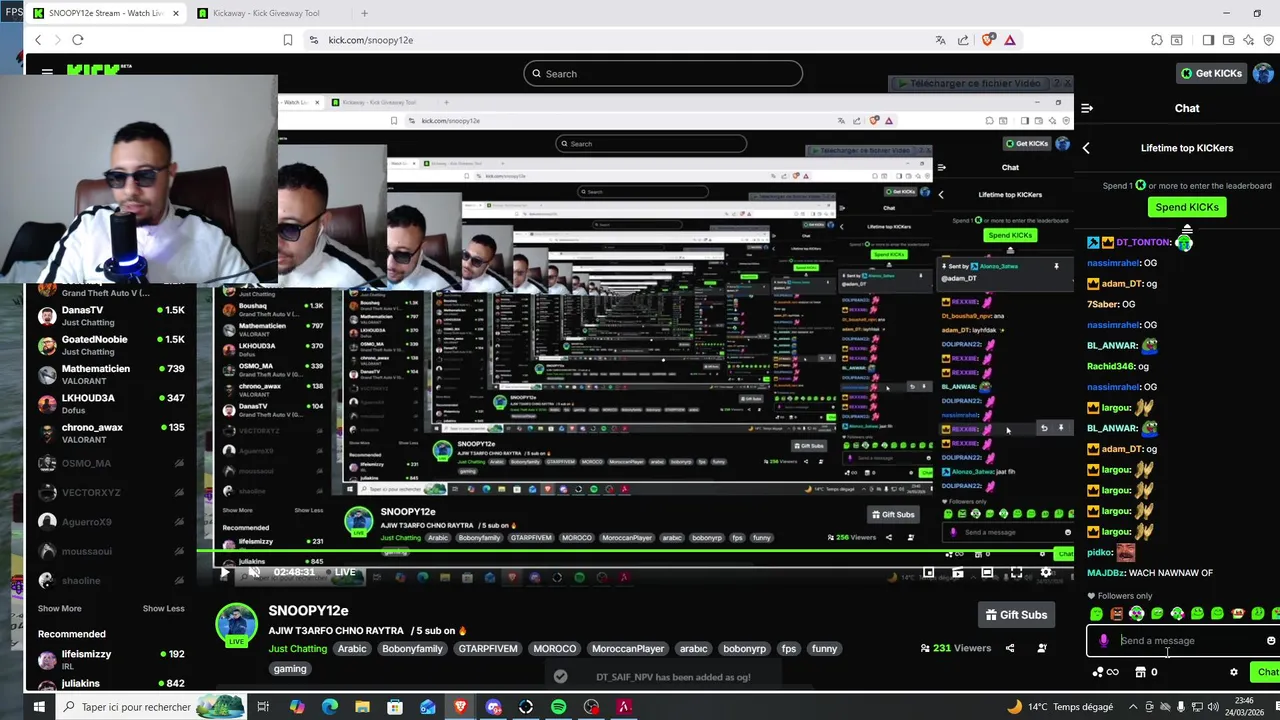Share this page icon in address bar
The width and height of the screenshot is (1280, 720).
(963, 40)
